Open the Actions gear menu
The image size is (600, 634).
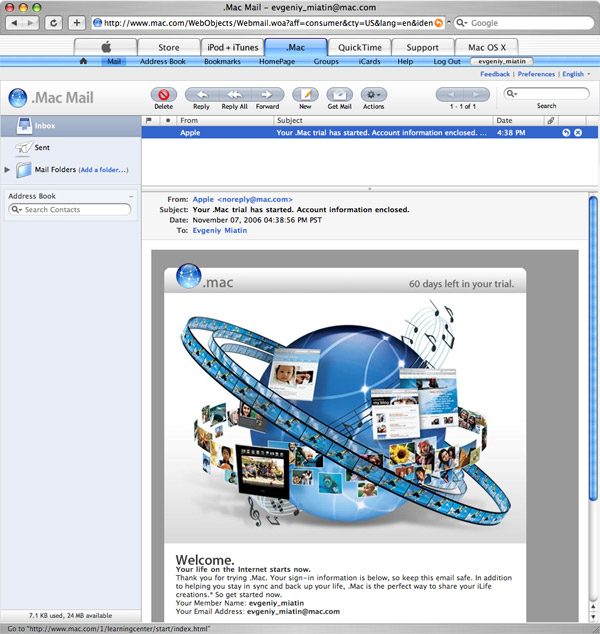[374, 95]
